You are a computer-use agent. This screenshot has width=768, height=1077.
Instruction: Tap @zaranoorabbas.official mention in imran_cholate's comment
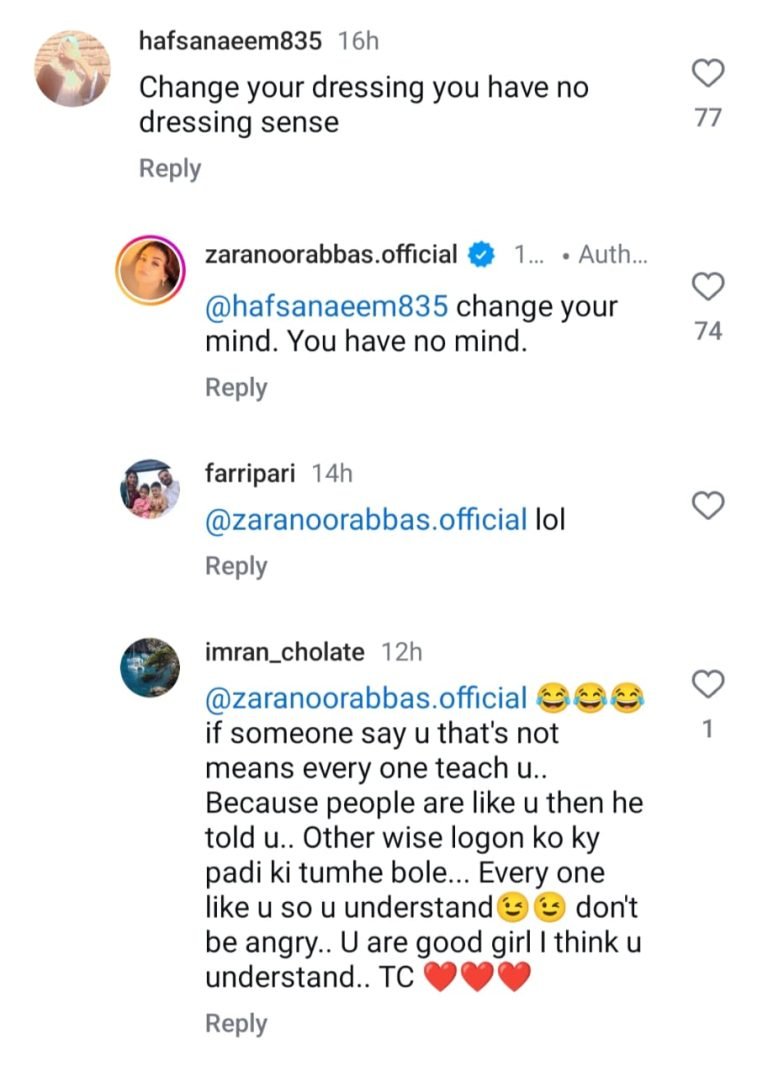click(x=366, y=698)
